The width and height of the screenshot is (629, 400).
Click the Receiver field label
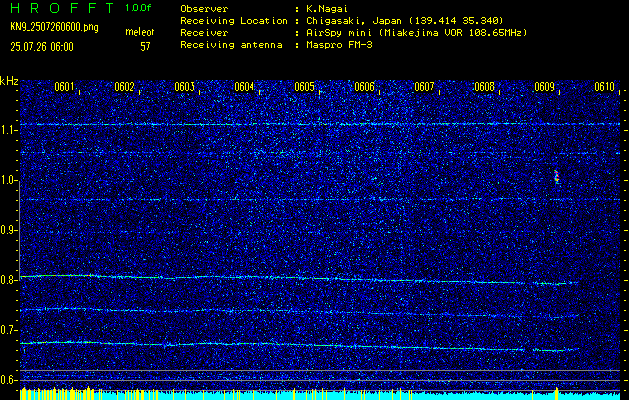[204, 32]
